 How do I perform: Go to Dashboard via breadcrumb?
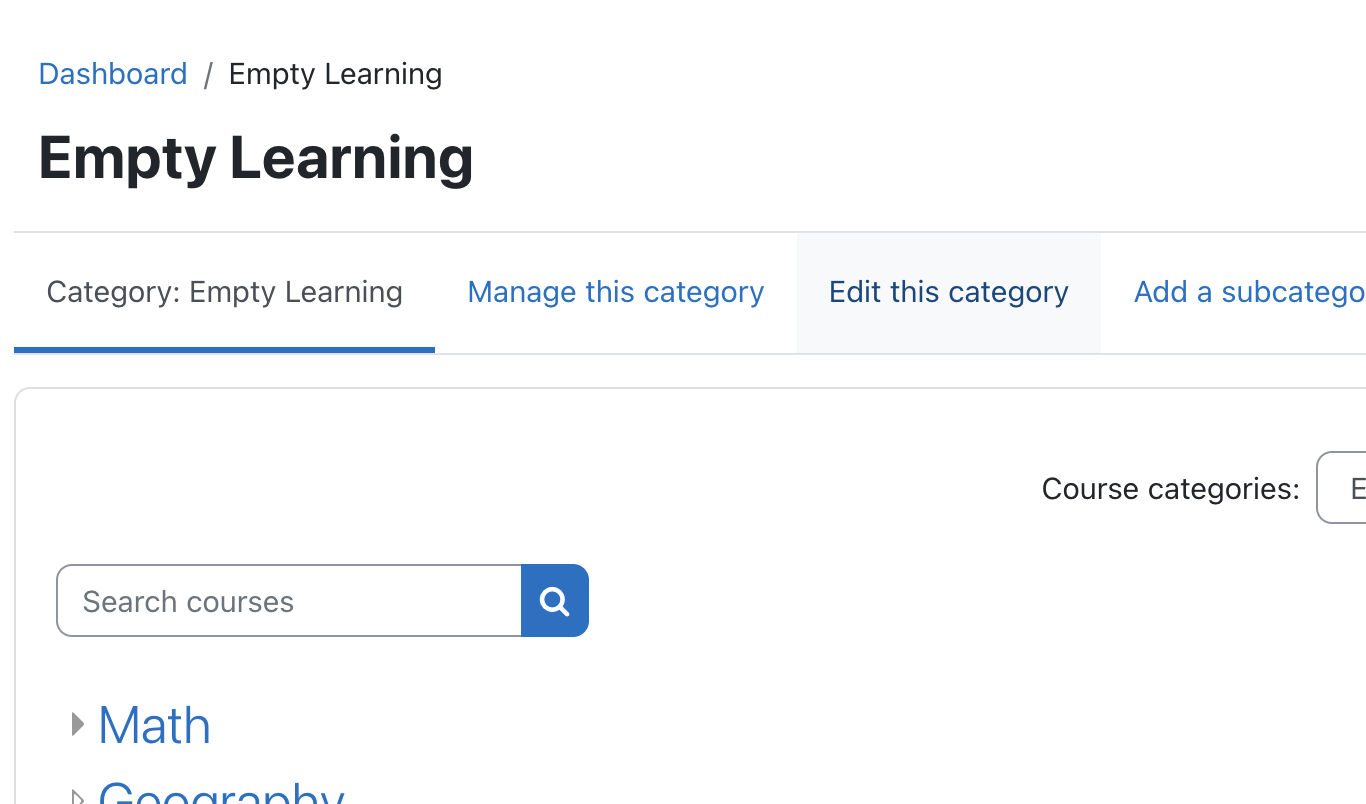[x=113, y=74]
